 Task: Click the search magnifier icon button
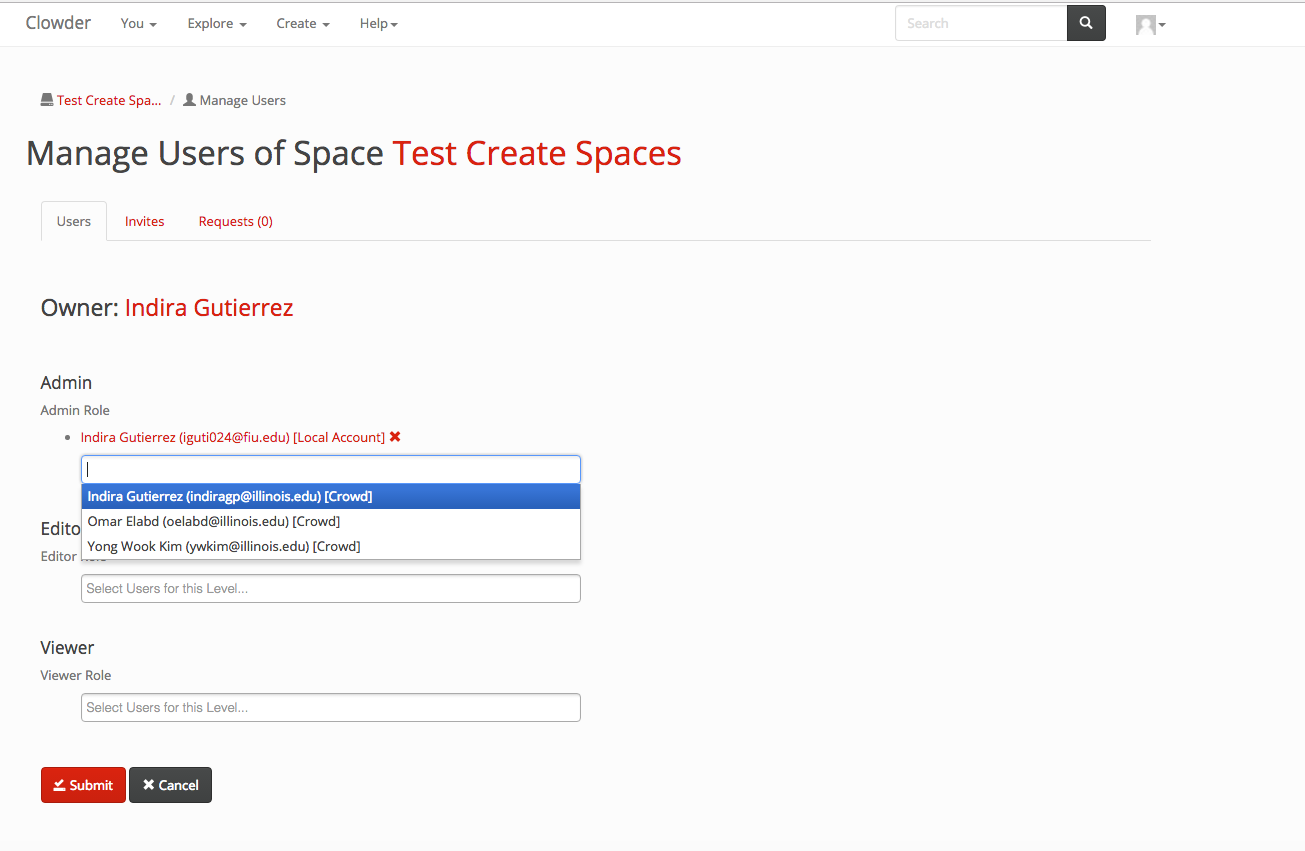(1086, 23)
